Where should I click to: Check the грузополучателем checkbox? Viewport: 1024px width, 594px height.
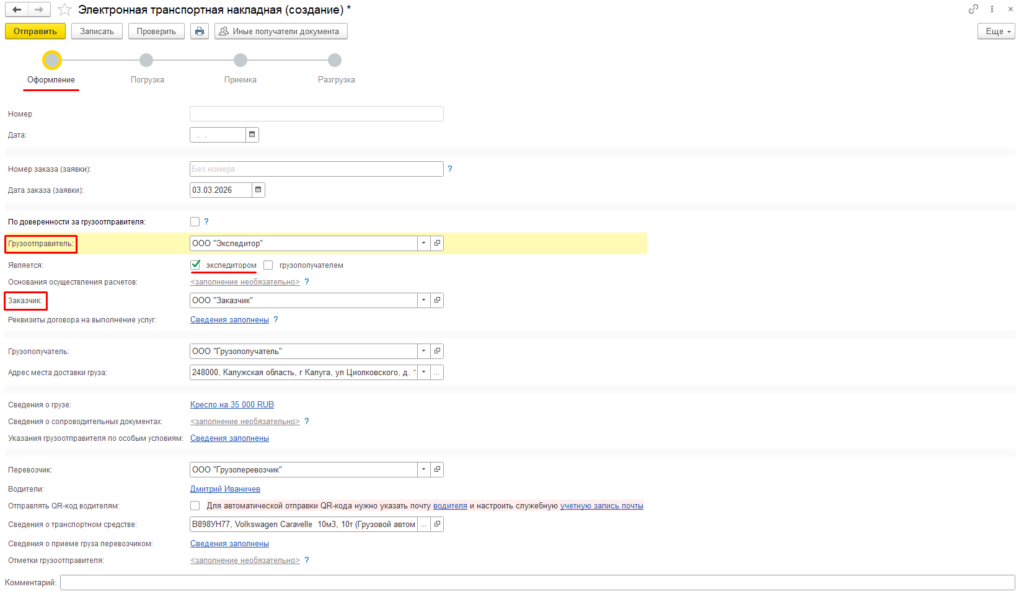[x=268, y=265]
